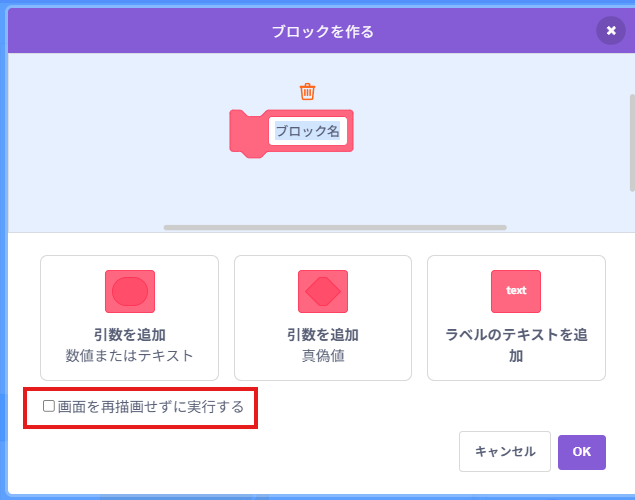Click the 数値またはテキスト subtitle text
Viewport: 635px width, 500px height.
click(130, 356)
